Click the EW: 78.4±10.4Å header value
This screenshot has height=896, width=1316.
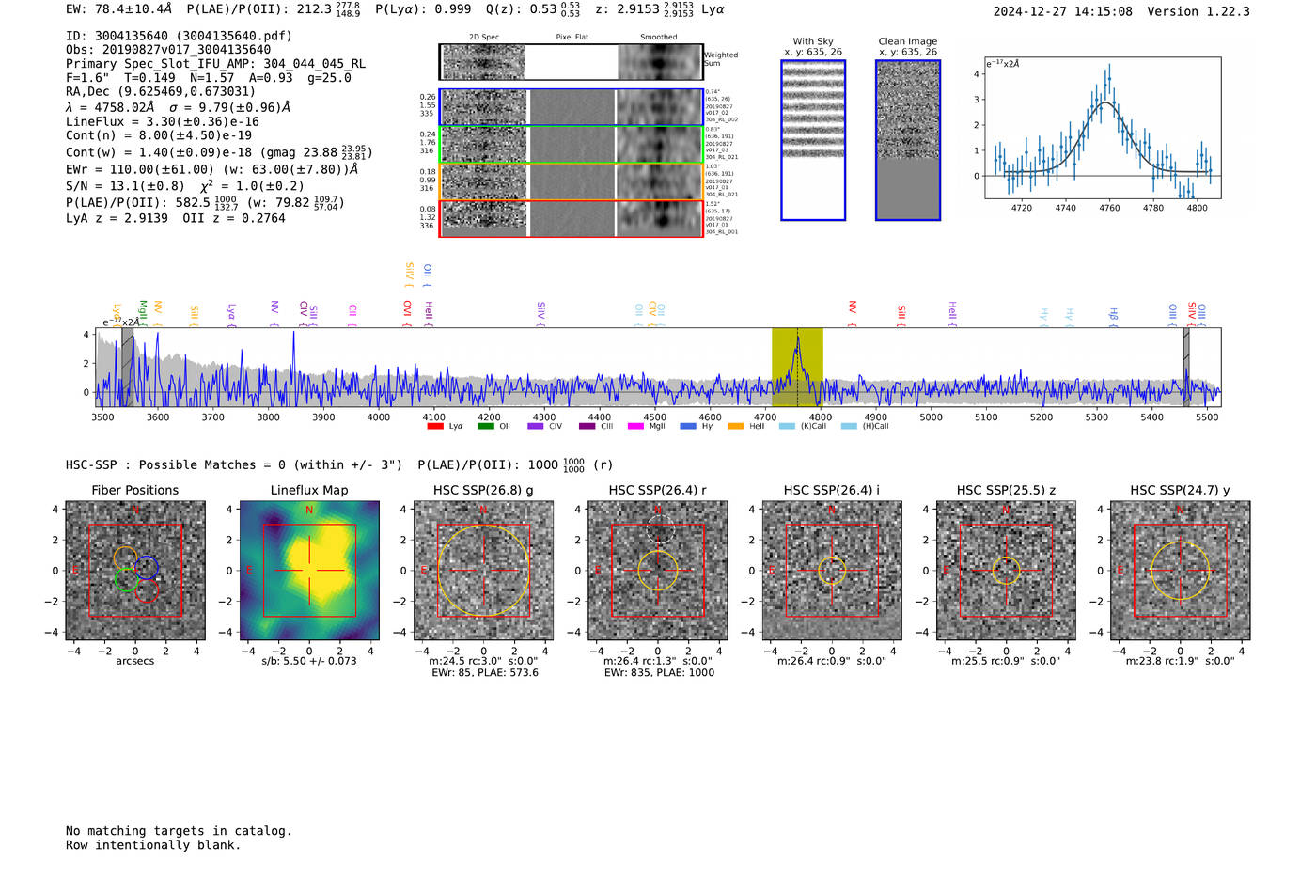(x=118, y=9)
